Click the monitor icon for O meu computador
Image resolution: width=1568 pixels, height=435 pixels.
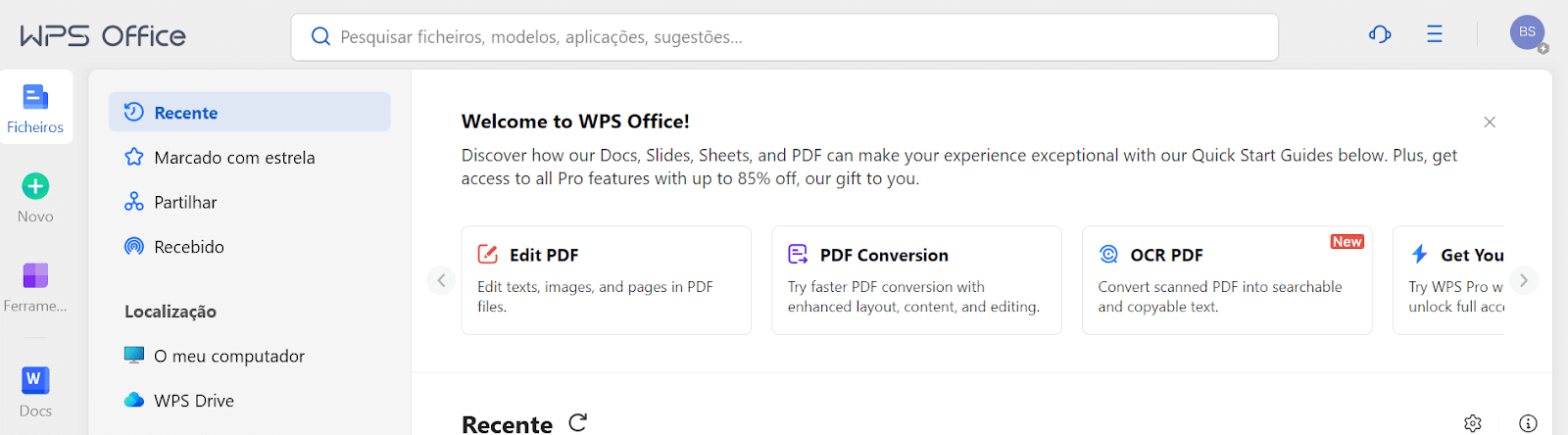(x=134, y=355)
